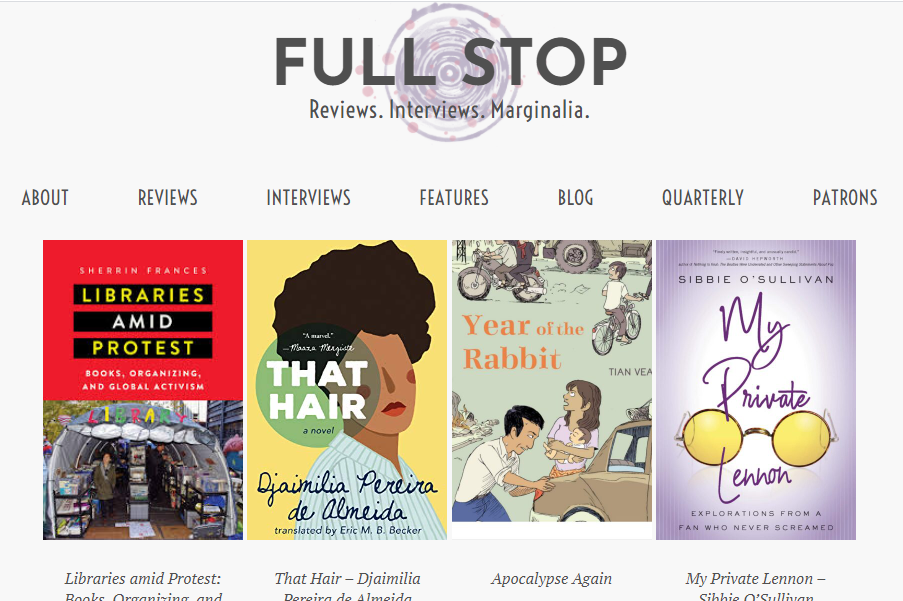The height and width of the screenshot is (601, 903).
Task: Select Features in the navigation bar
Action: (454, 198)
